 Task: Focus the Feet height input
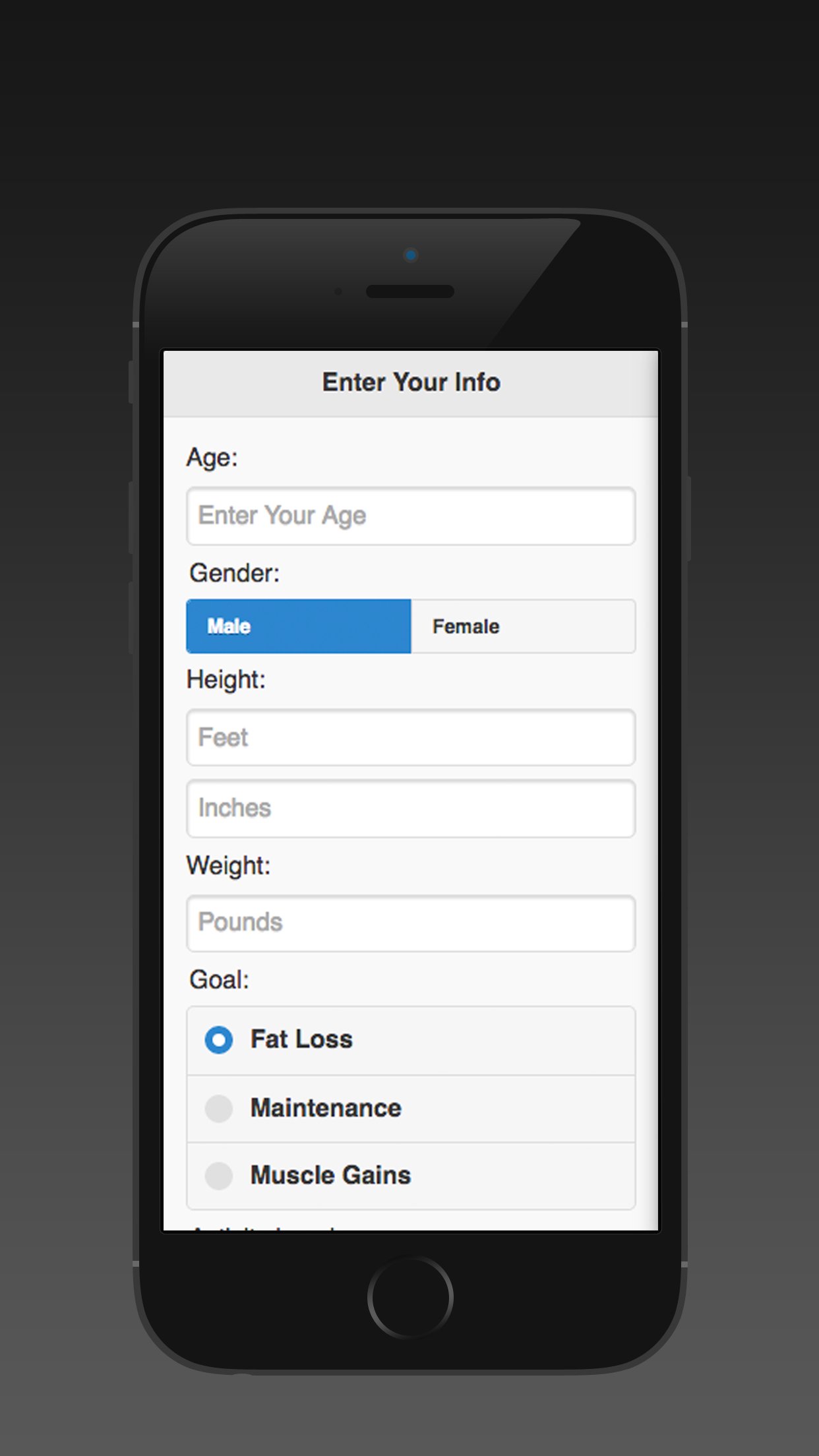coord(410,737)
